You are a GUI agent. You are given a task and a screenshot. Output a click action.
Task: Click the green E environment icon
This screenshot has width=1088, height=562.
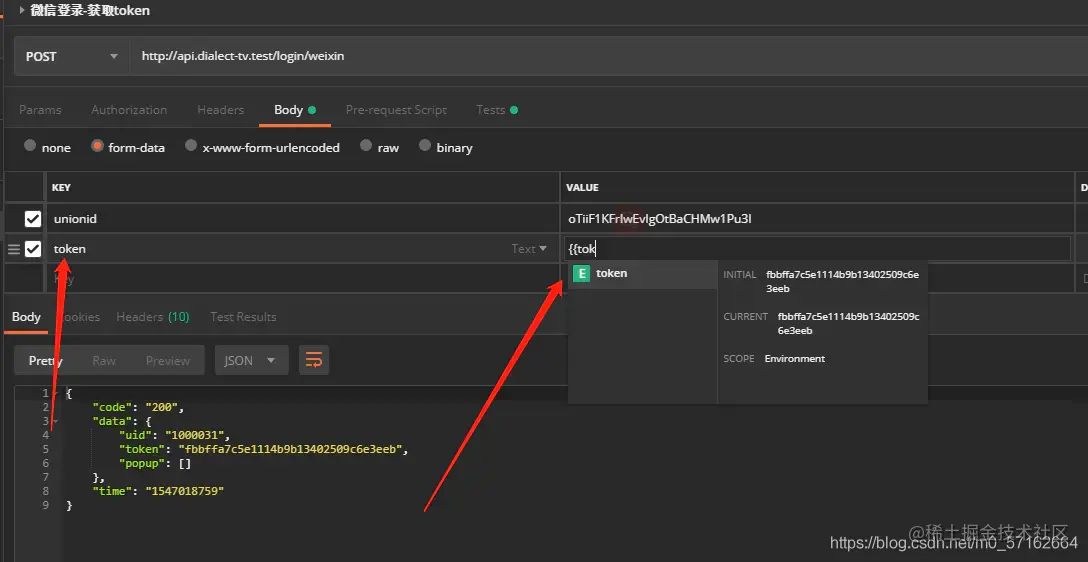tap(581, 273)
